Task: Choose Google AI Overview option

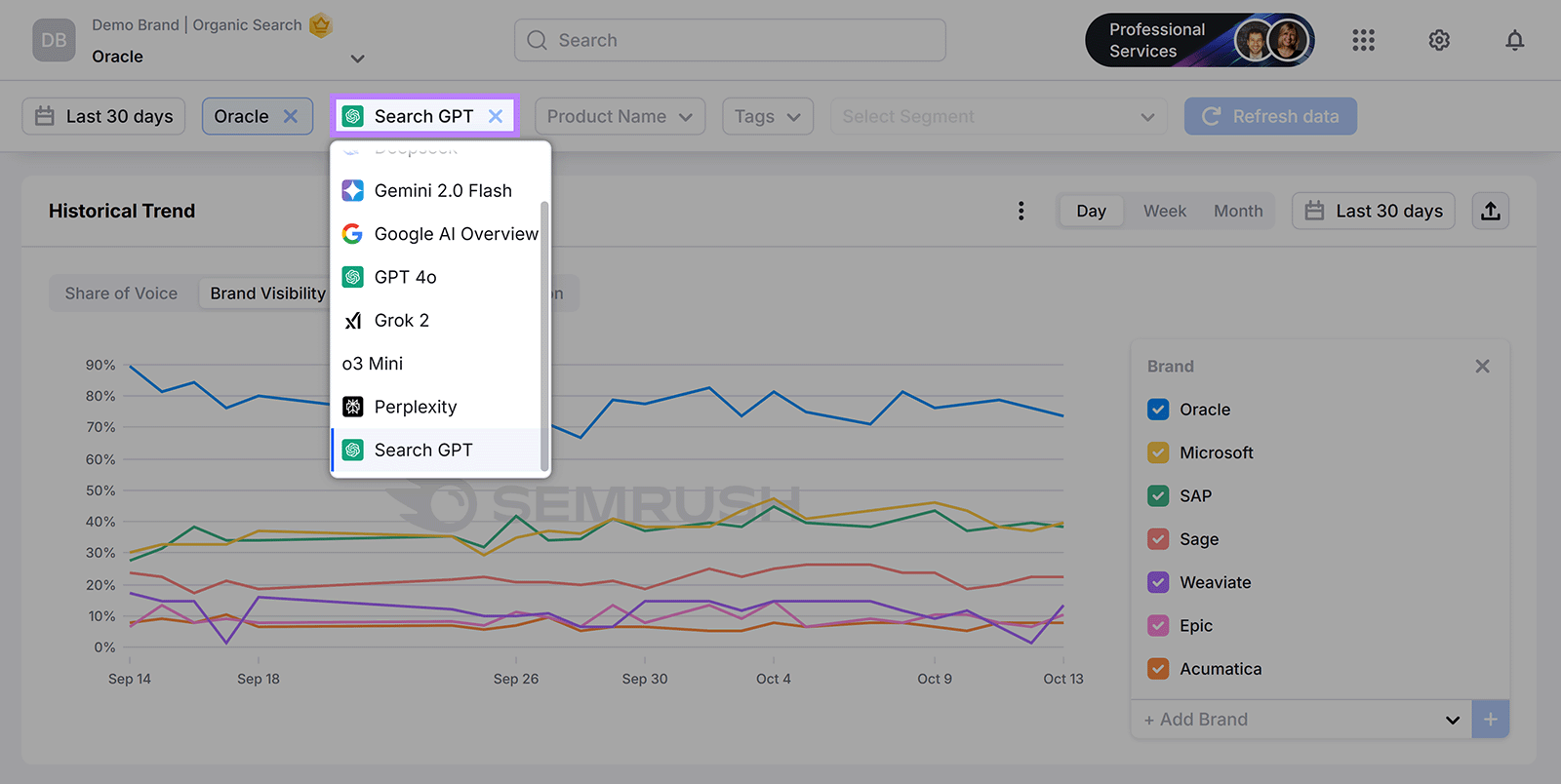Action: [455, 234]
